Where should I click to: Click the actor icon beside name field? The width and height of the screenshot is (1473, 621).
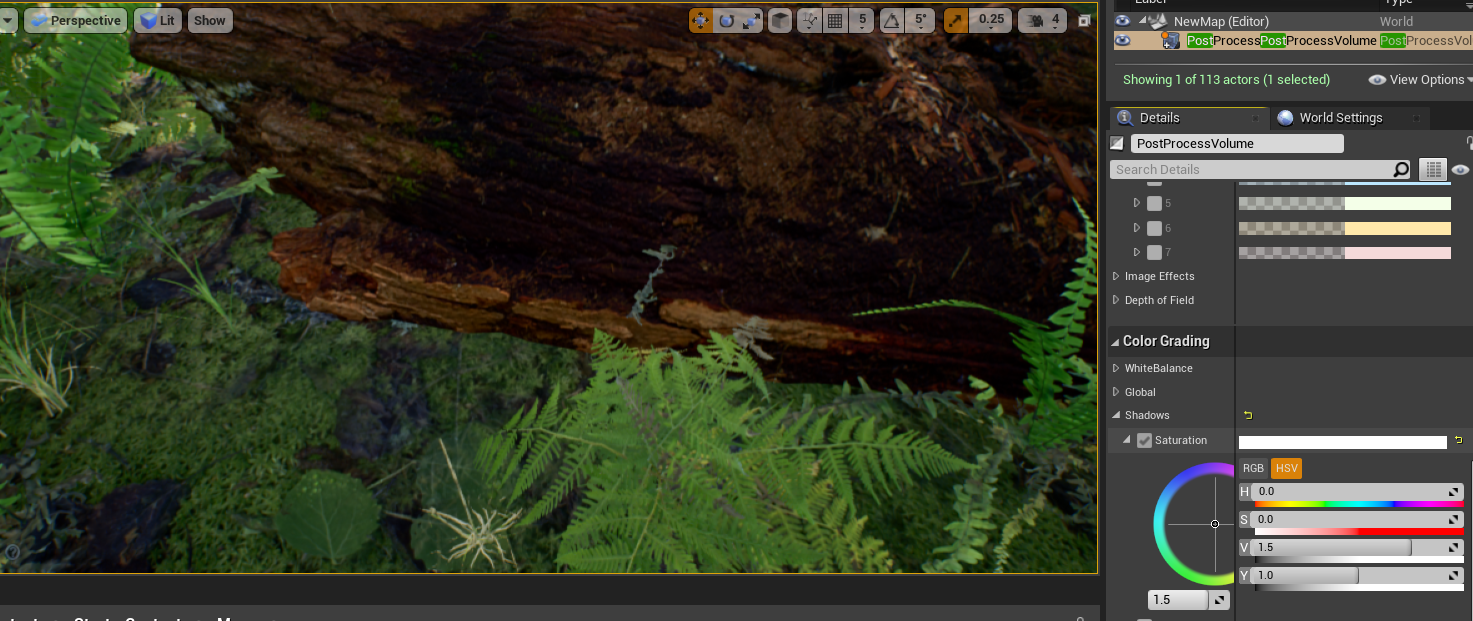tap(1118, 143)
